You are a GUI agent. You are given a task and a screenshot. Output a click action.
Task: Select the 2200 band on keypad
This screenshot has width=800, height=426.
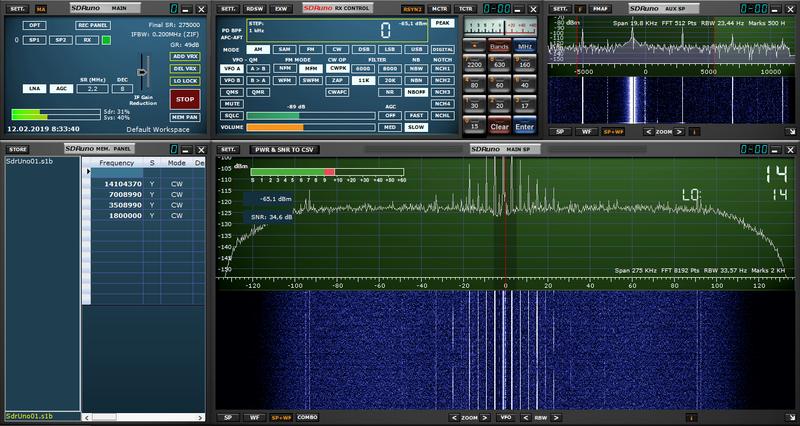tap(474, 63)
